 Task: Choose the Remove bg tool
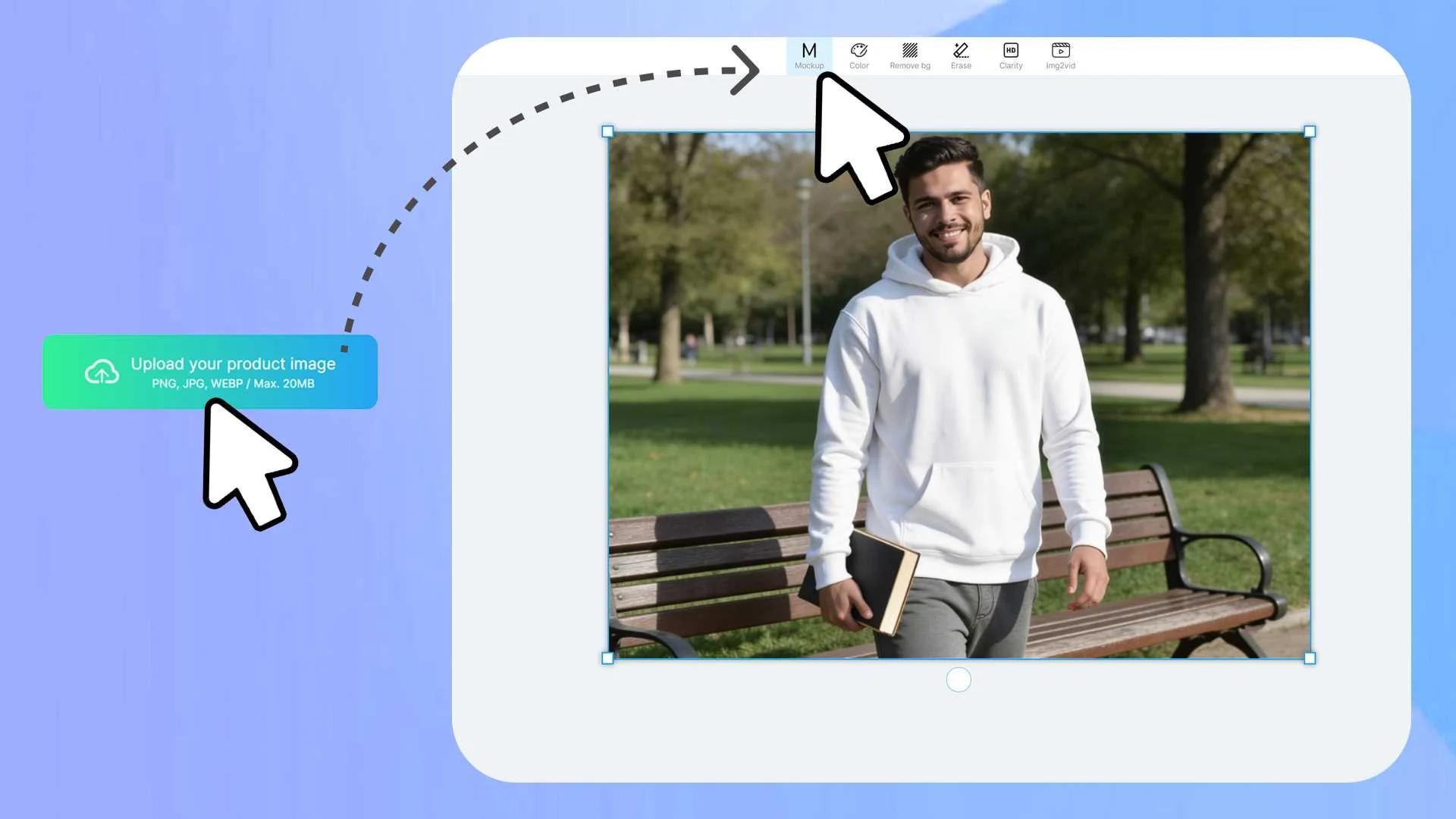coord(910,56)
